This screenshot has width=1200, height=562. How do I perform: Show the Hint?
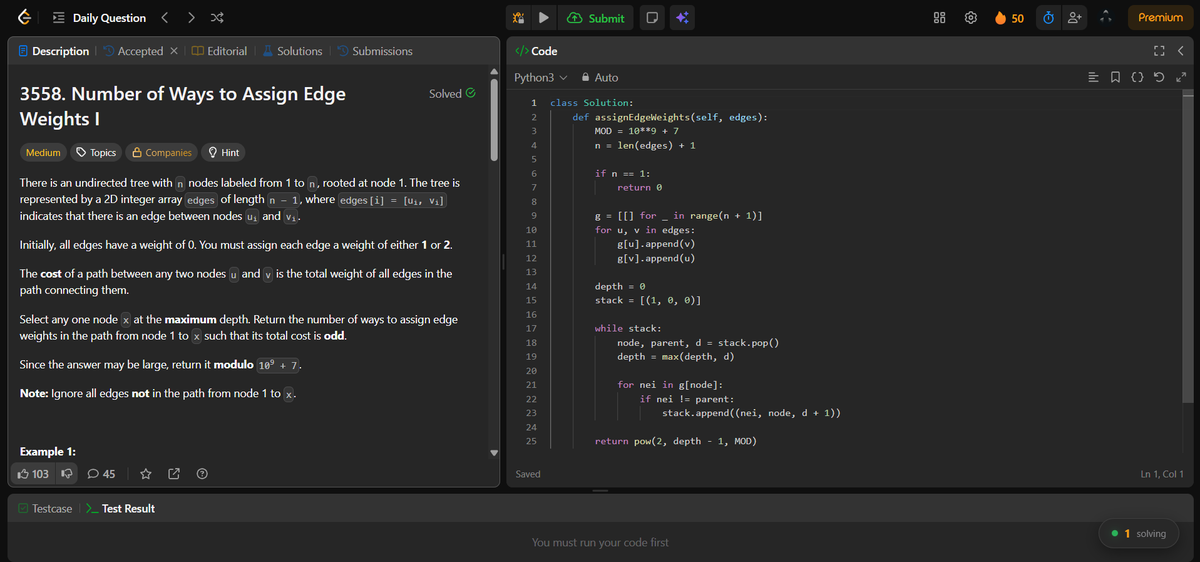pos(223,153)
